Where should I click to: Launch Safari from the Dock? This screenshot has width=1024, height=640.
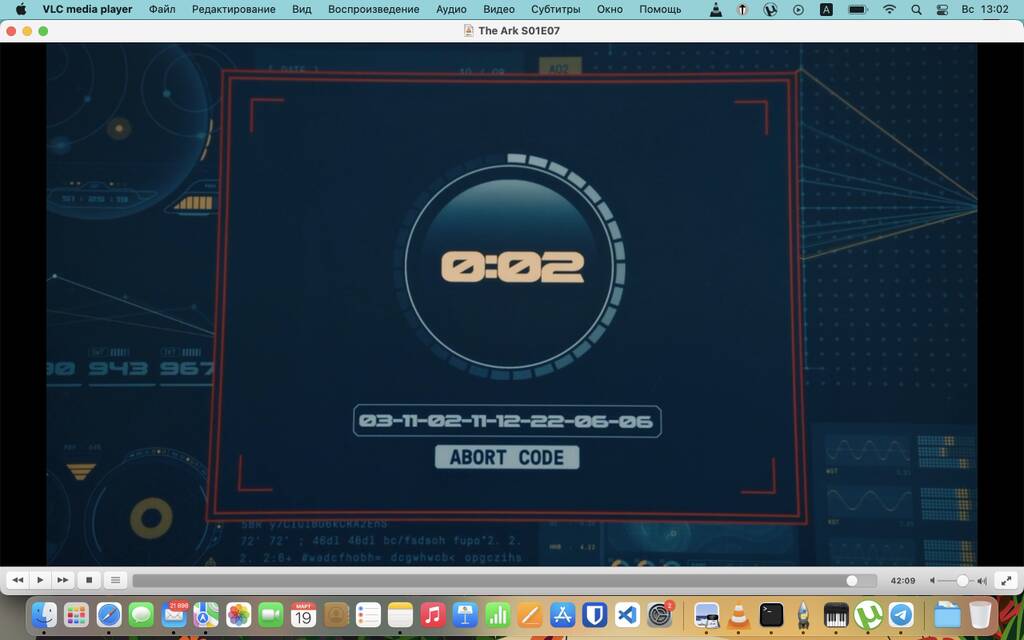109,615
